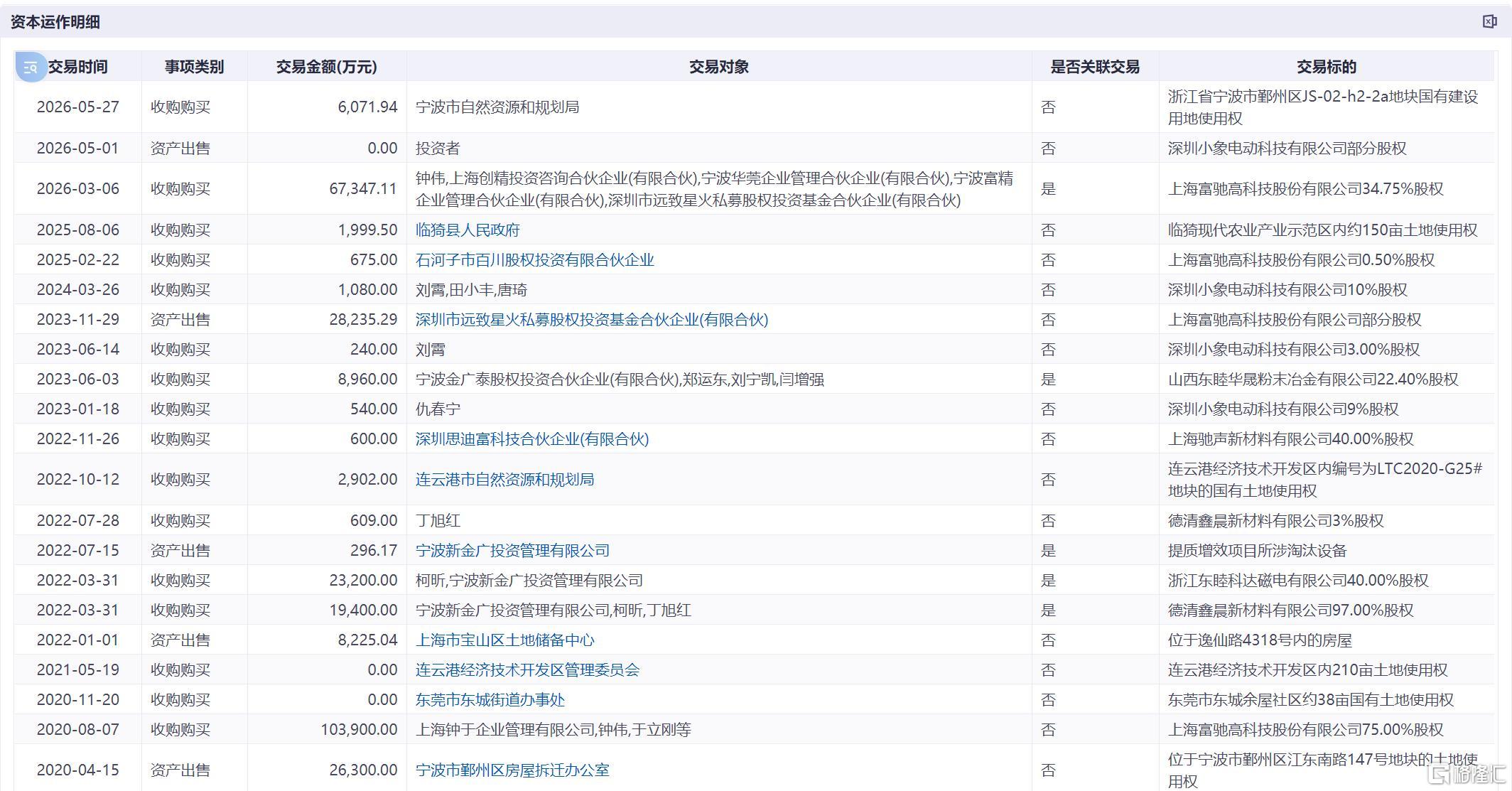Open the 东莞市东城街道办事处 link

tap(490, 700)
